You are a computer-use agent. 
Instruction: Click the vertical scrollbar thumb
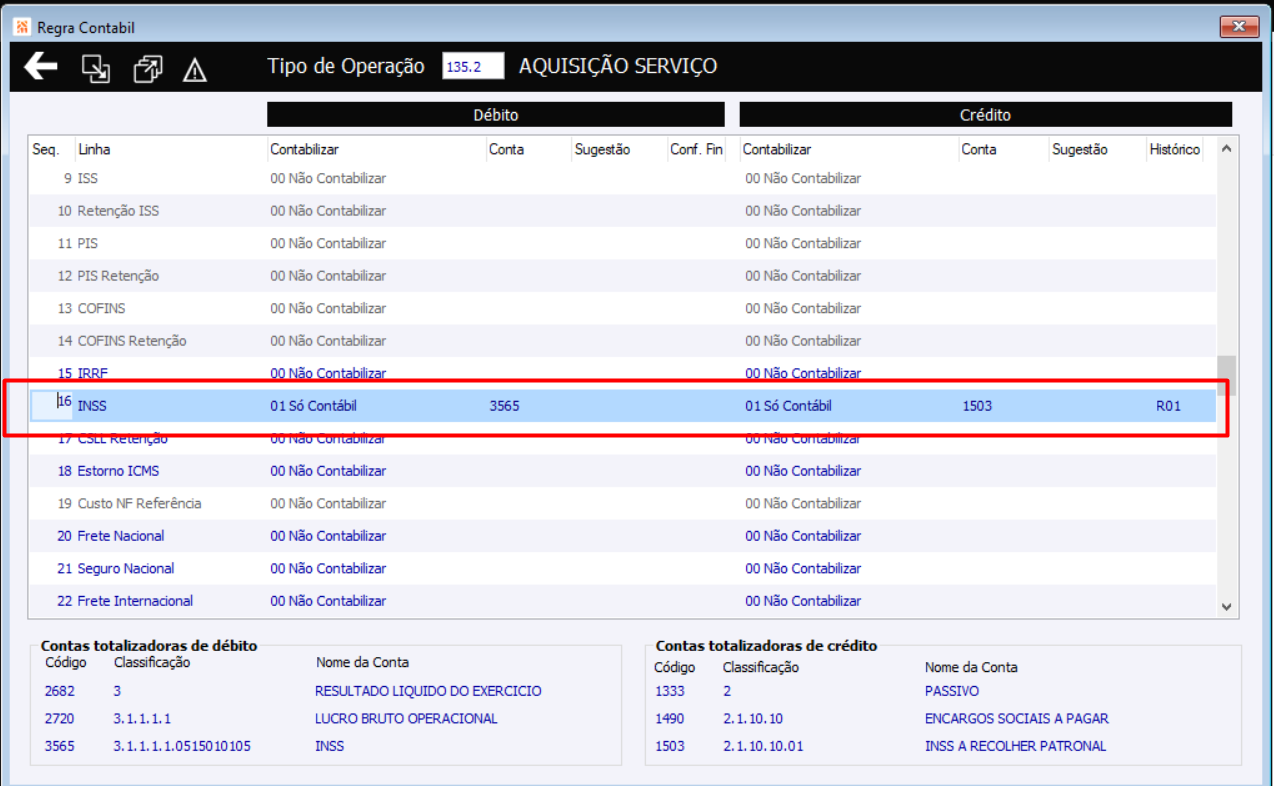(x=1227, y=376)
